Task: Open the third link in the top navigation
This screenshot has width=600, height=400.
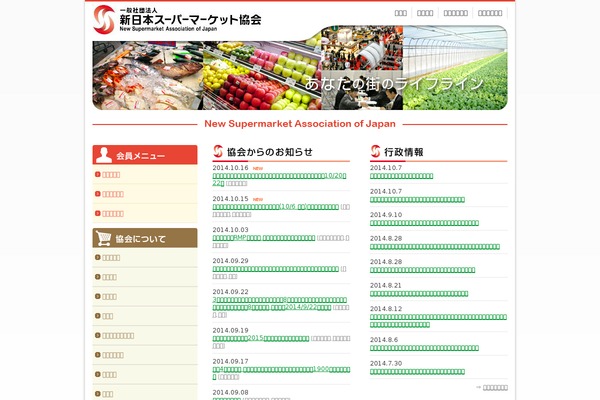Action: [456, 13]
